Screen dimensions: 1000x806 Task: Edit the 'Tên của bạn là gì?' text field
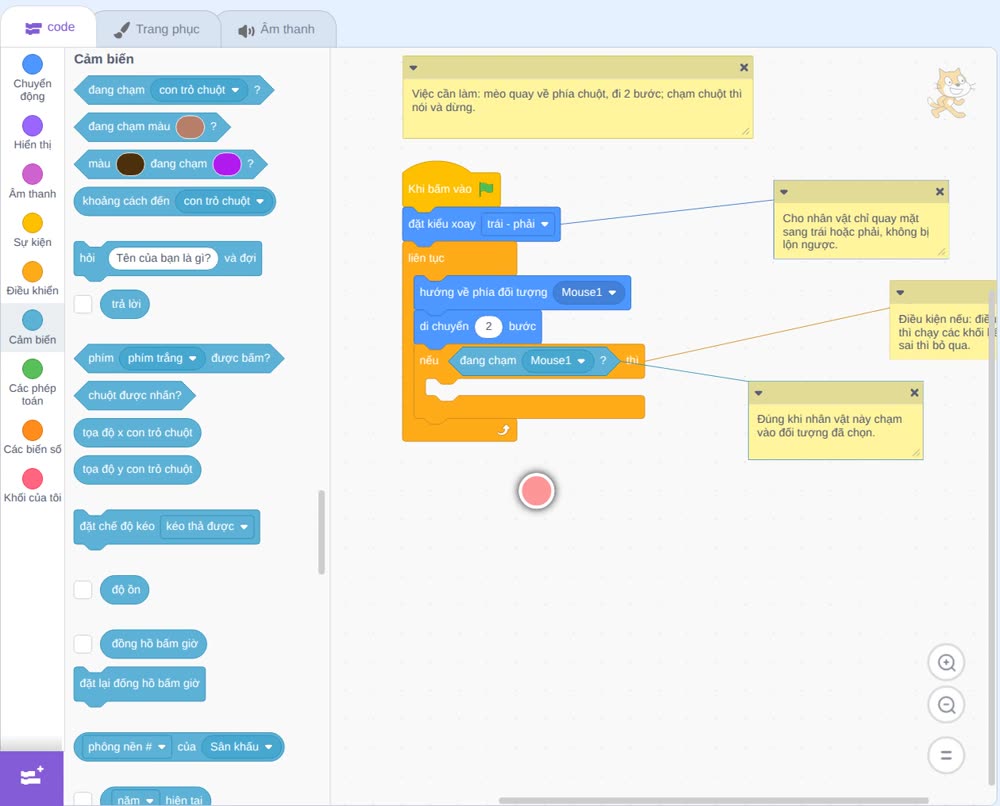point(163,258)
